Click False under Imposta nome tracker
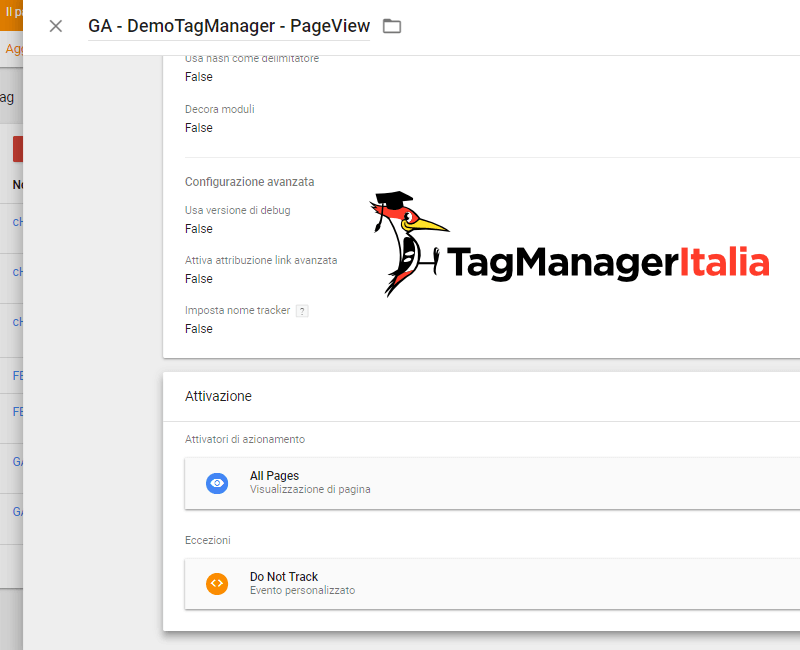 pos(198,329)
